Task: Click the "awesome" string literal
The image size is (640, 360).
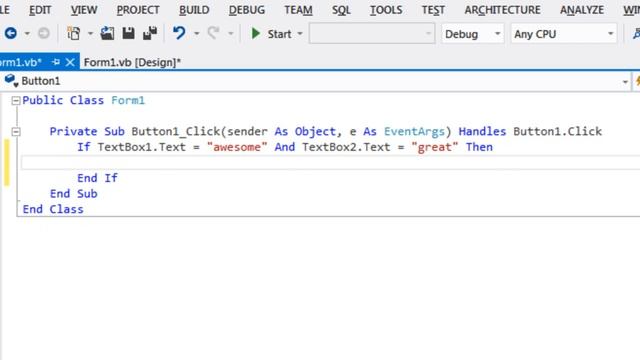Action: [x=237, y=147]
